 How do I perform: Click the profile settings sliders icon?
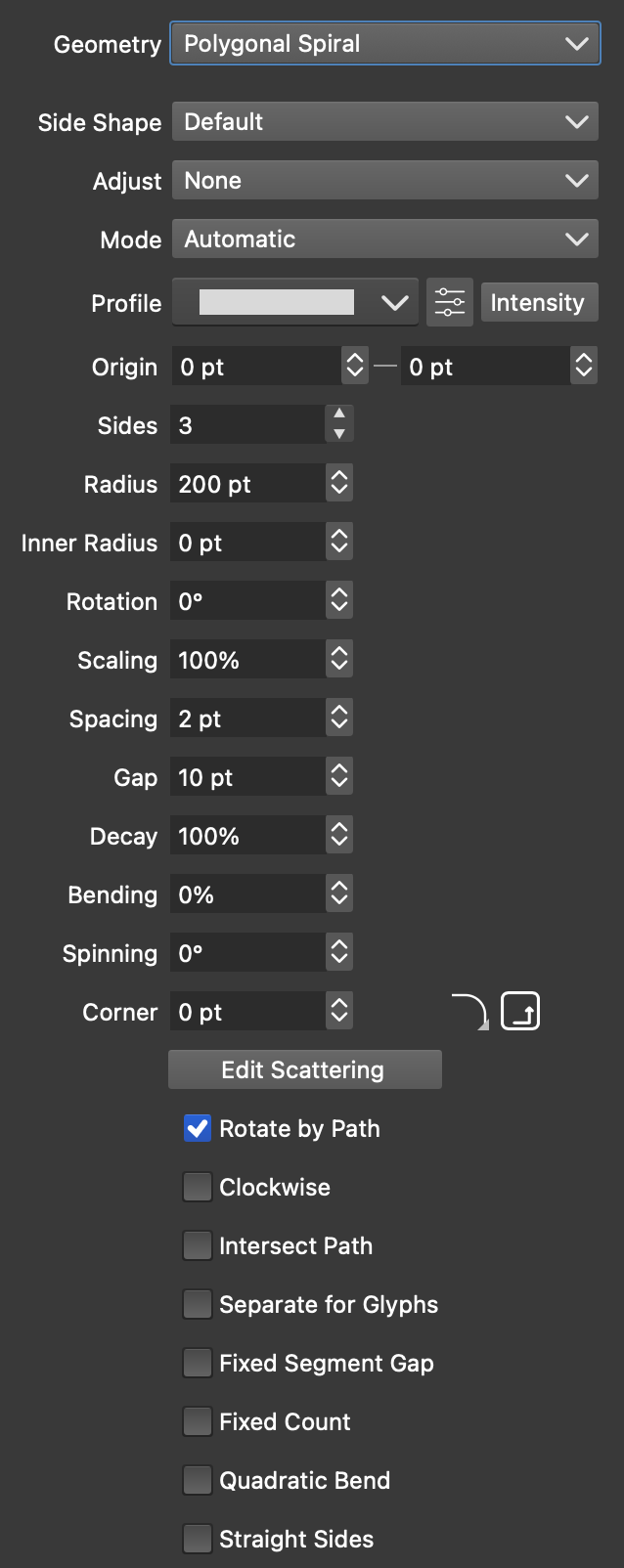click(450, 302)
